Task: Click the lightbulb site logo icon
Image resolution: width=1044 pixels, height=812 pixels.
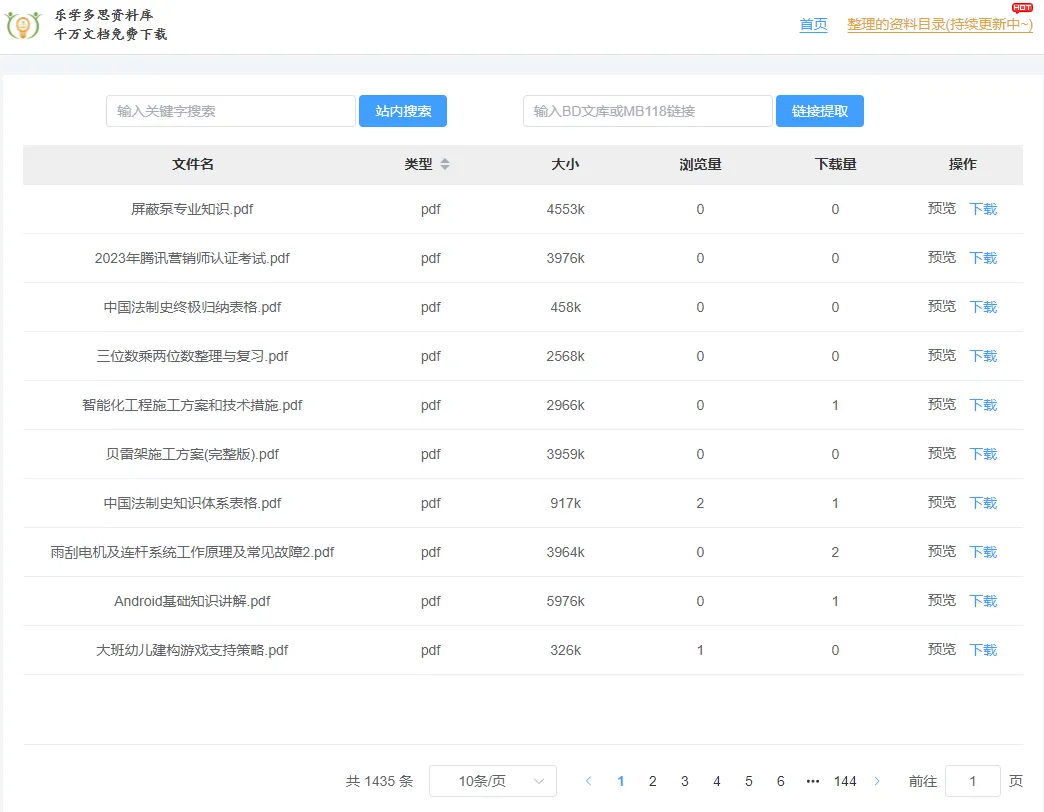Action: click(23, 25)
